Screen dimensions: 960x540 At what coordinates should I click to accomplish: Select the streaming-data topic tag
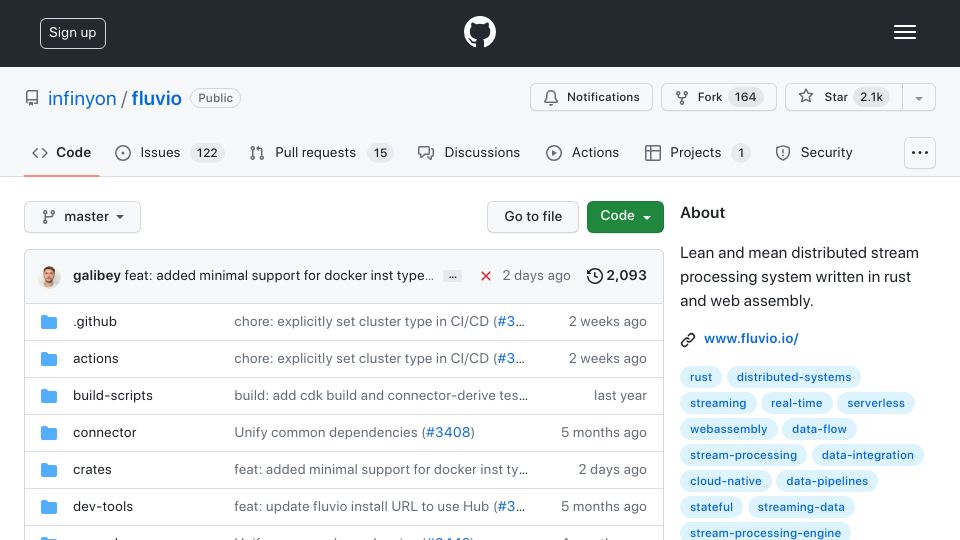801,508
